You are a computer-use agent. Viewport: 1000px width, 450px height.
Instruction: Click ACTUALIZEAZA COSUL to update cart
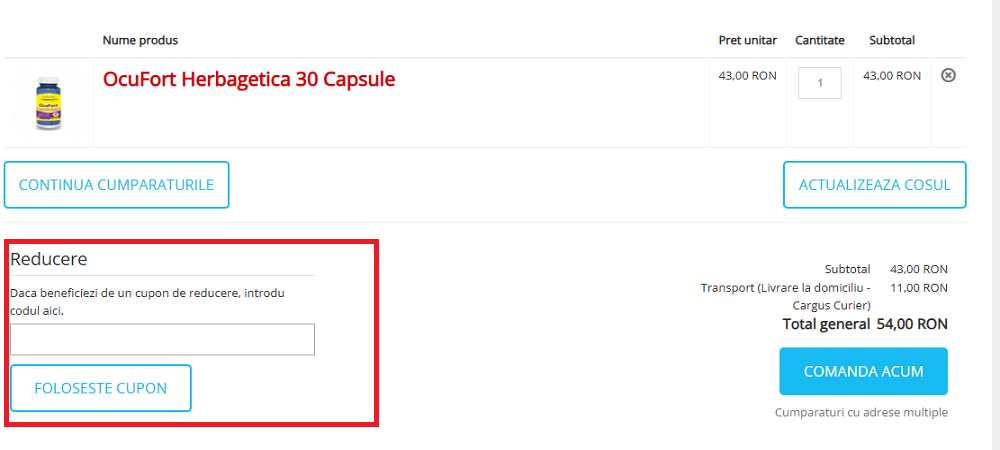tap(874, 185)
